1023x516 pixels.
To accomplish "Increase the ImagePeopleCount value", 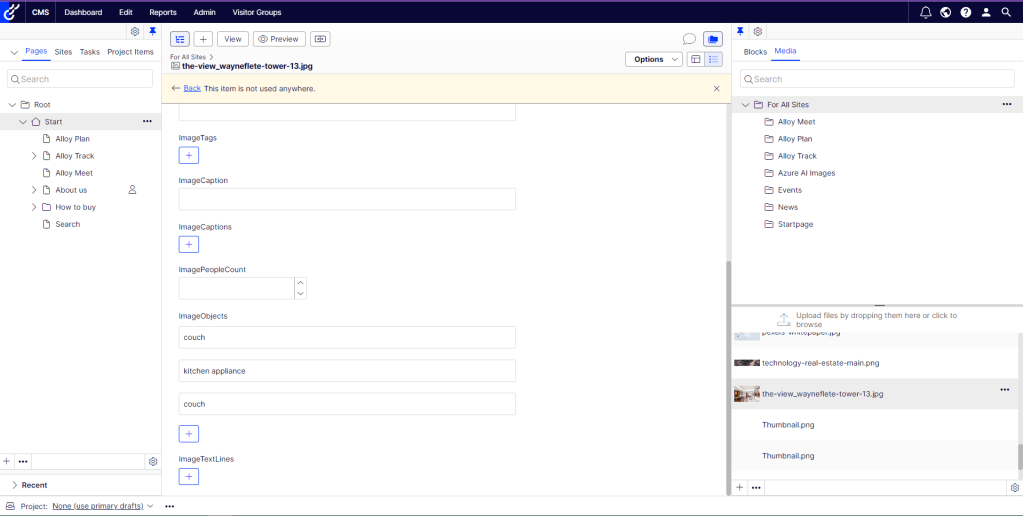I will click(301, 283).
